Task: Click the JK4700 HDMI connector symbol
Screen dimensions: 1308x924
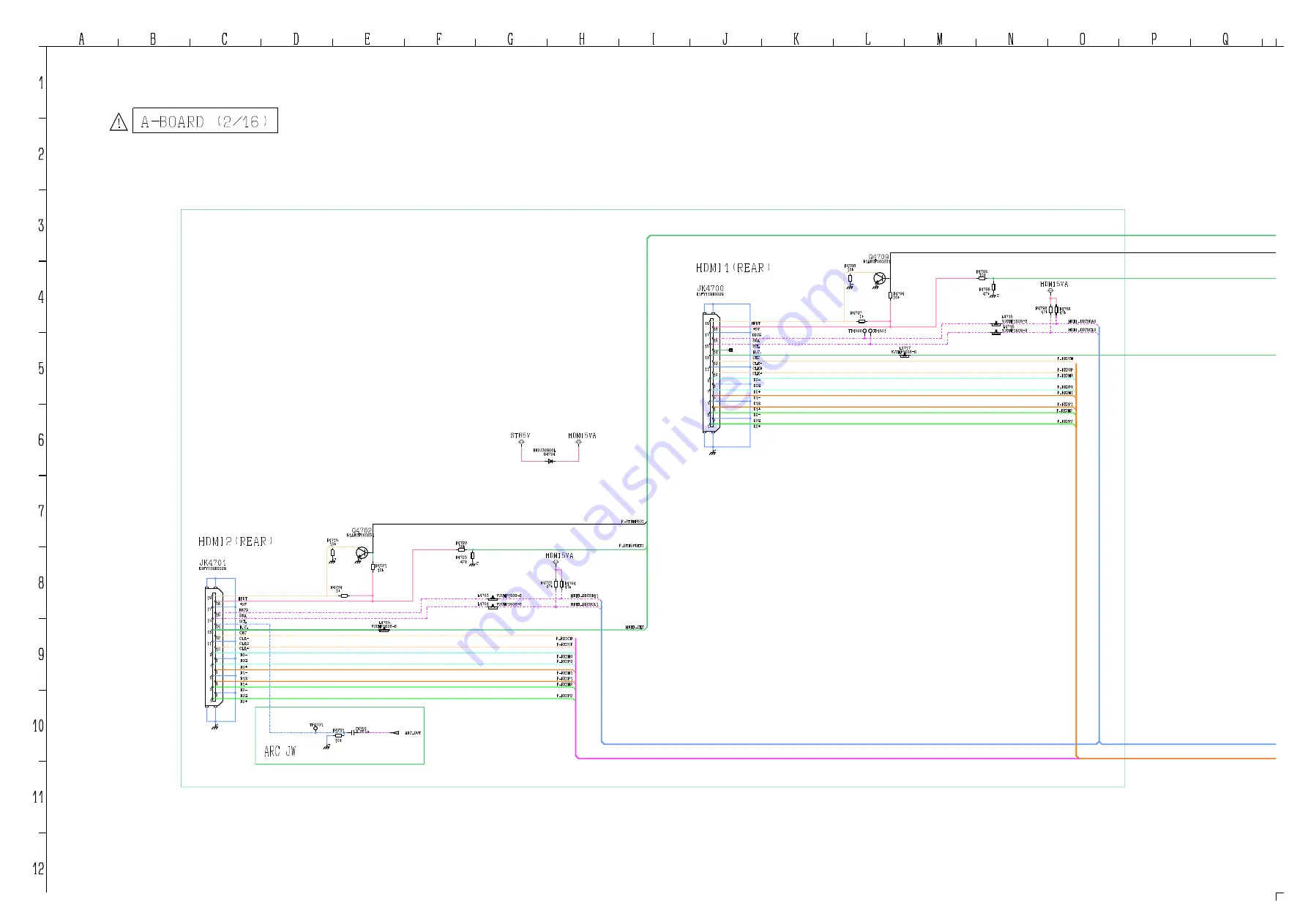Action: (711, 373)
